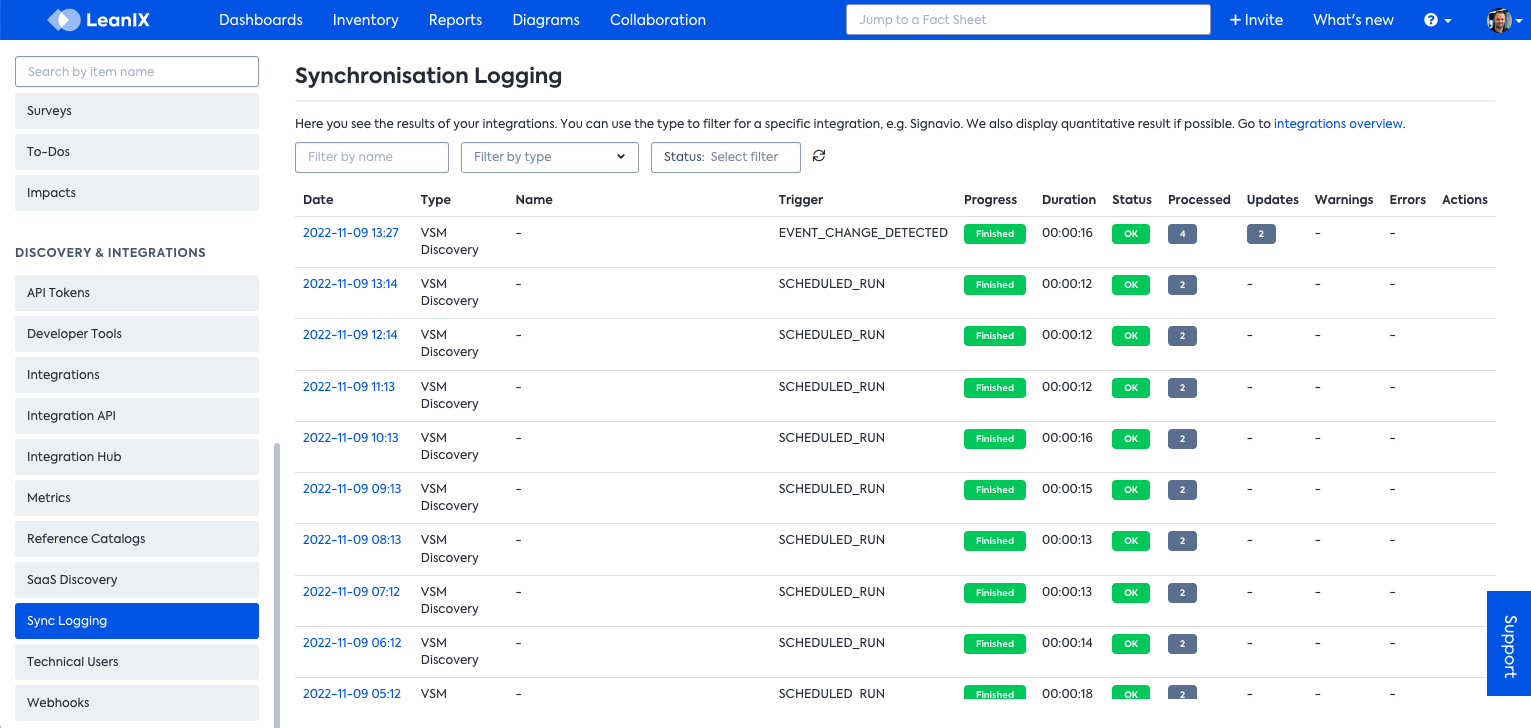Open the Reports menu
The image size is (1531, 728).
pyautogui.click(x=455, y=20)
